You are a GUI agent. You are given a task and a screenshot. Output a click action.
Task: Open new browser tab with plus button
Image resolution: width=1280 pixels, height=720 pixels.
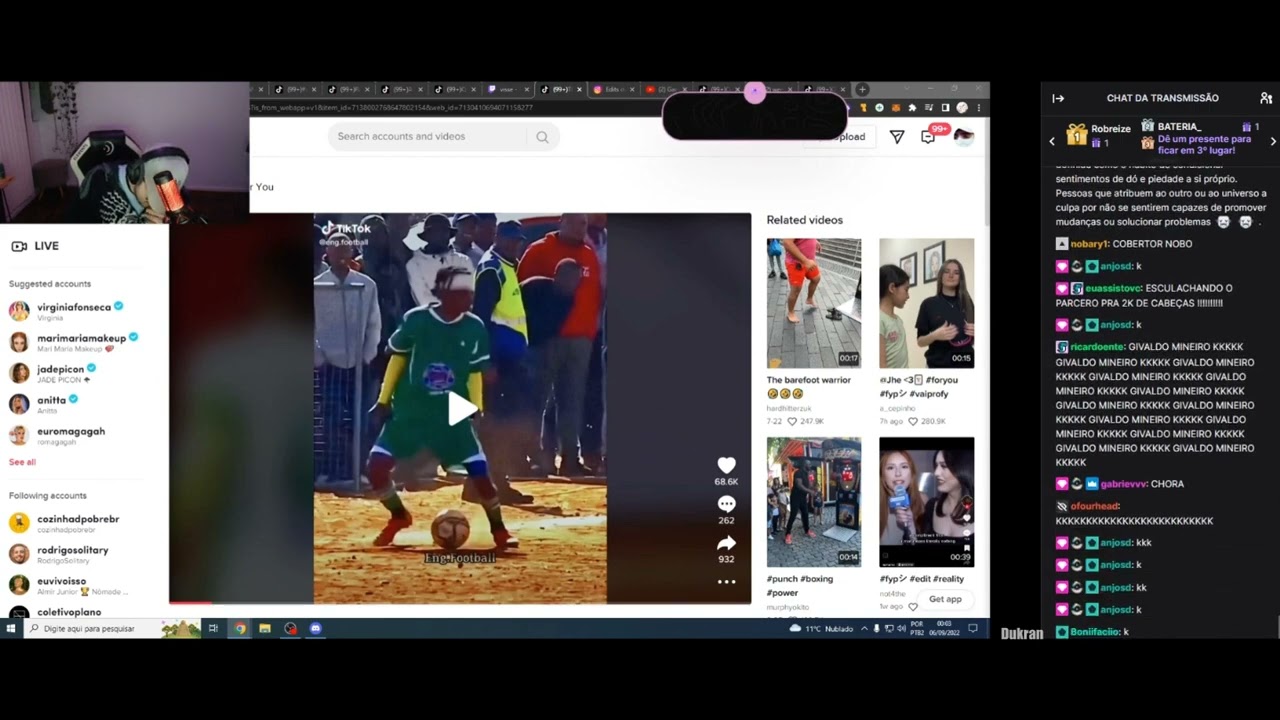click(862, 89)
